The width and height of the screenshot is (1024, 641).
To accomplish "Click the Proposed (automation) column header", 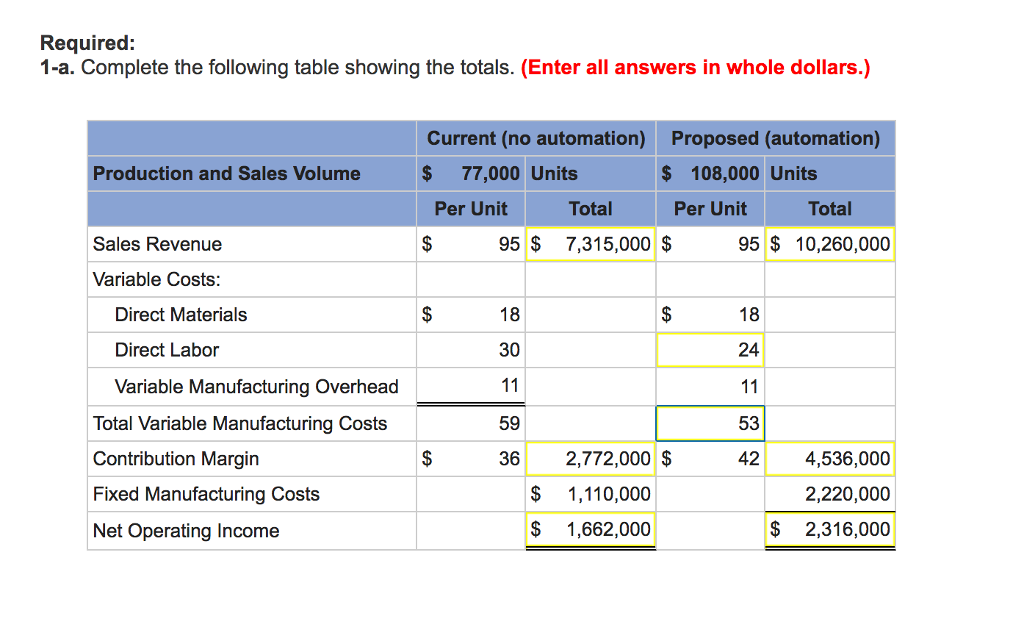I will click(776, 138).
